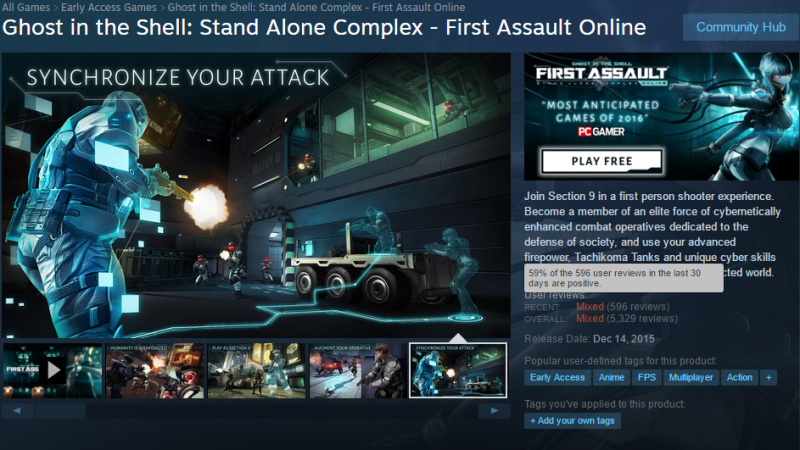Click the left scroll arrow under thumbnails
The height and width of the screenshot is (450, 800).
pos(17,411)
